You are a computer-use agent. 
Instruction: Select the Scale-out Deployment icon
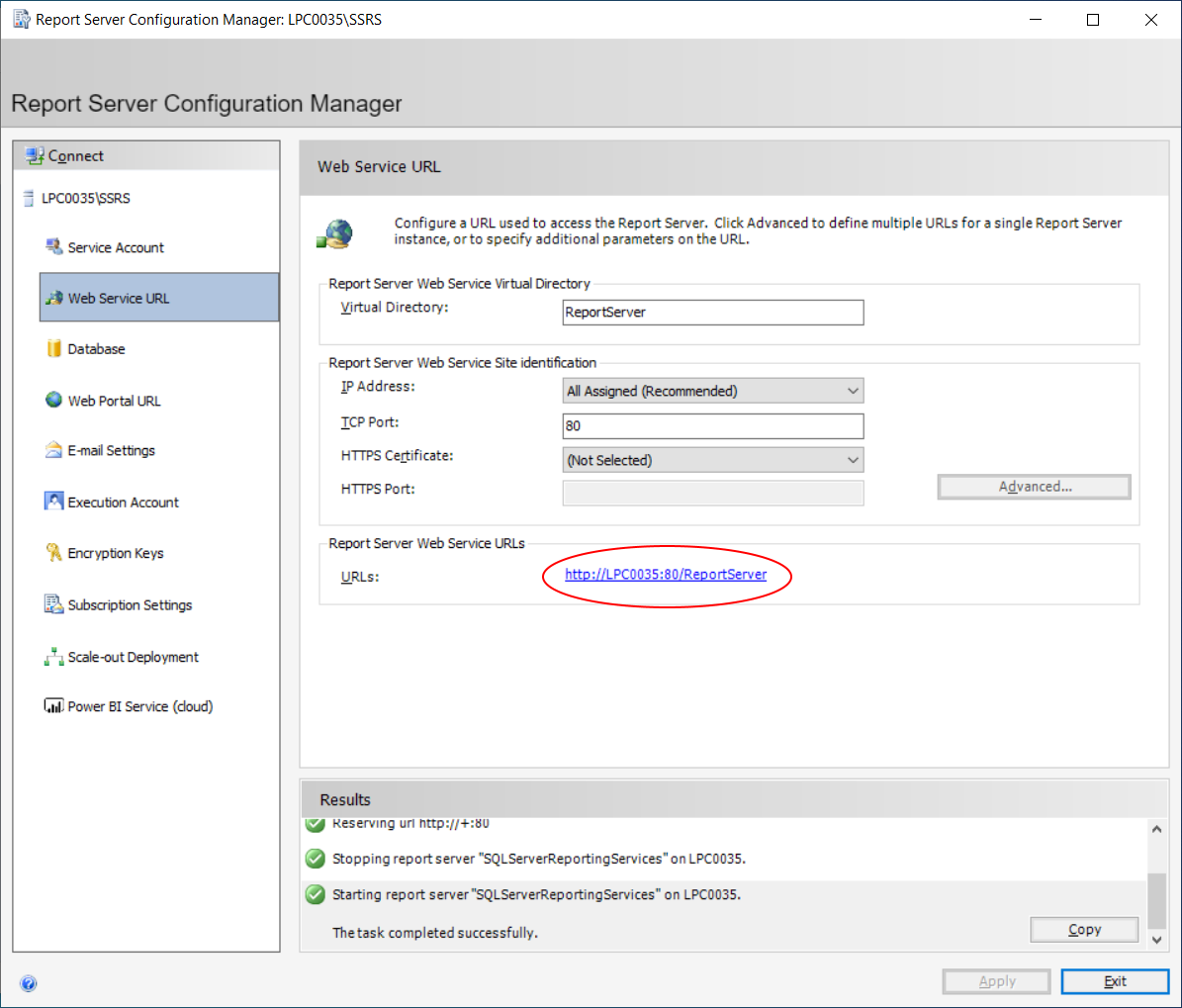[53, 657]
